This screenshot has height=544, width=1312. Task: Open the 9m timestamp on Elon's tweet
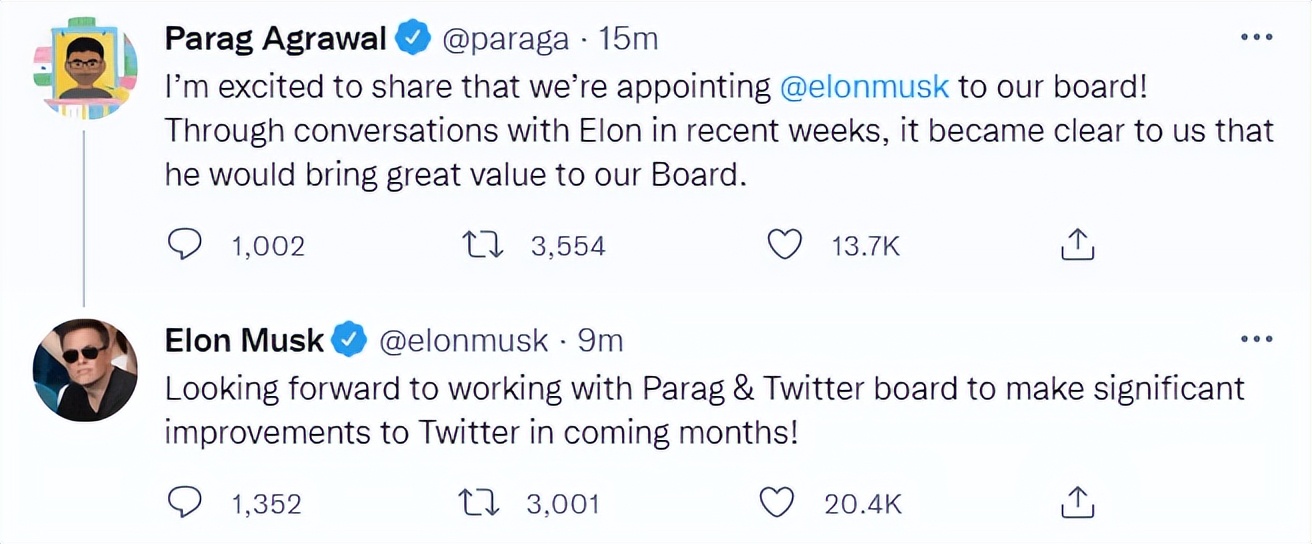(601, 341)
